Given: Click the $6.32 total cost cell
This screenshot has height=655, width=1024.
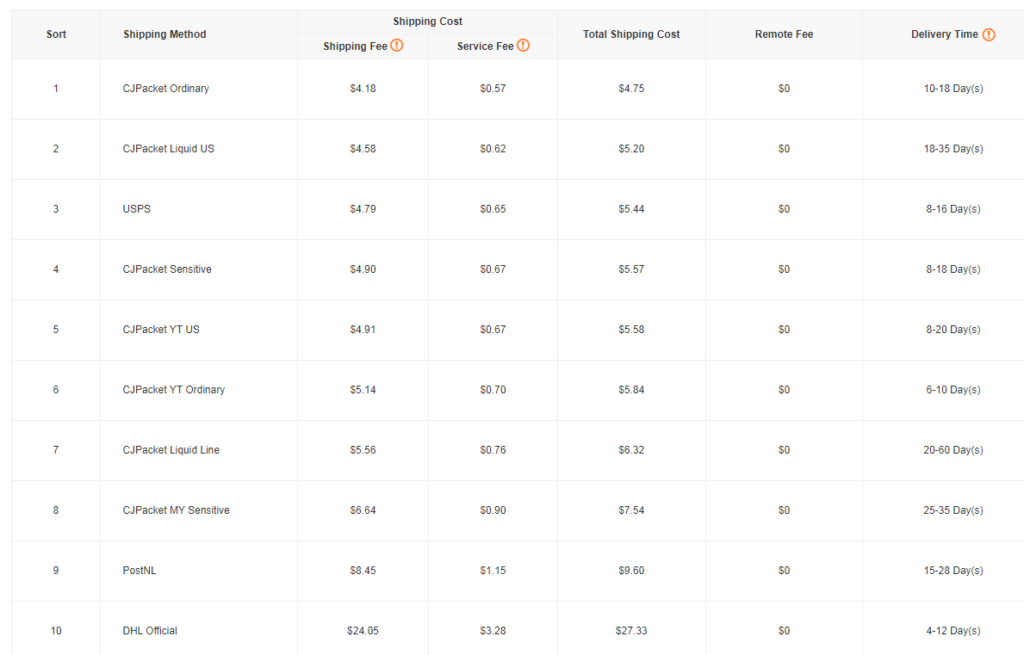Looking at the screenshot, I should pyautogui.click(x=632, y=450).
